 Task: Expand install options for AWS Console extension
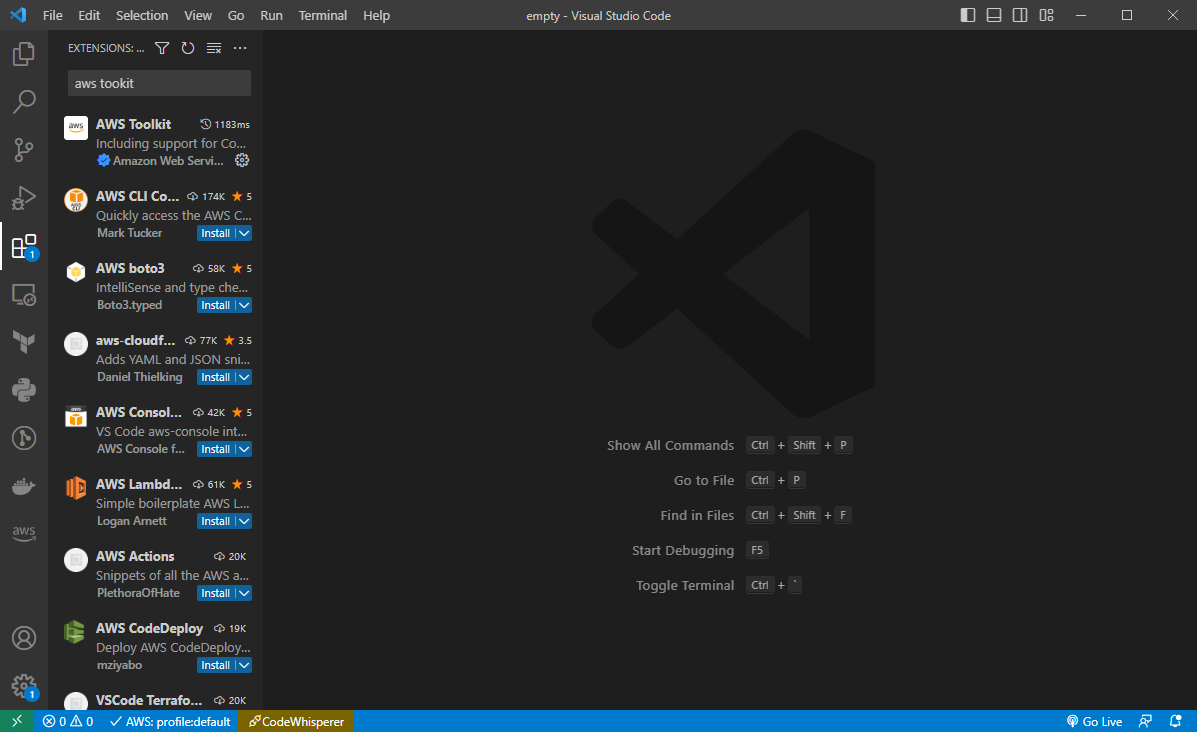click(244, 450)
